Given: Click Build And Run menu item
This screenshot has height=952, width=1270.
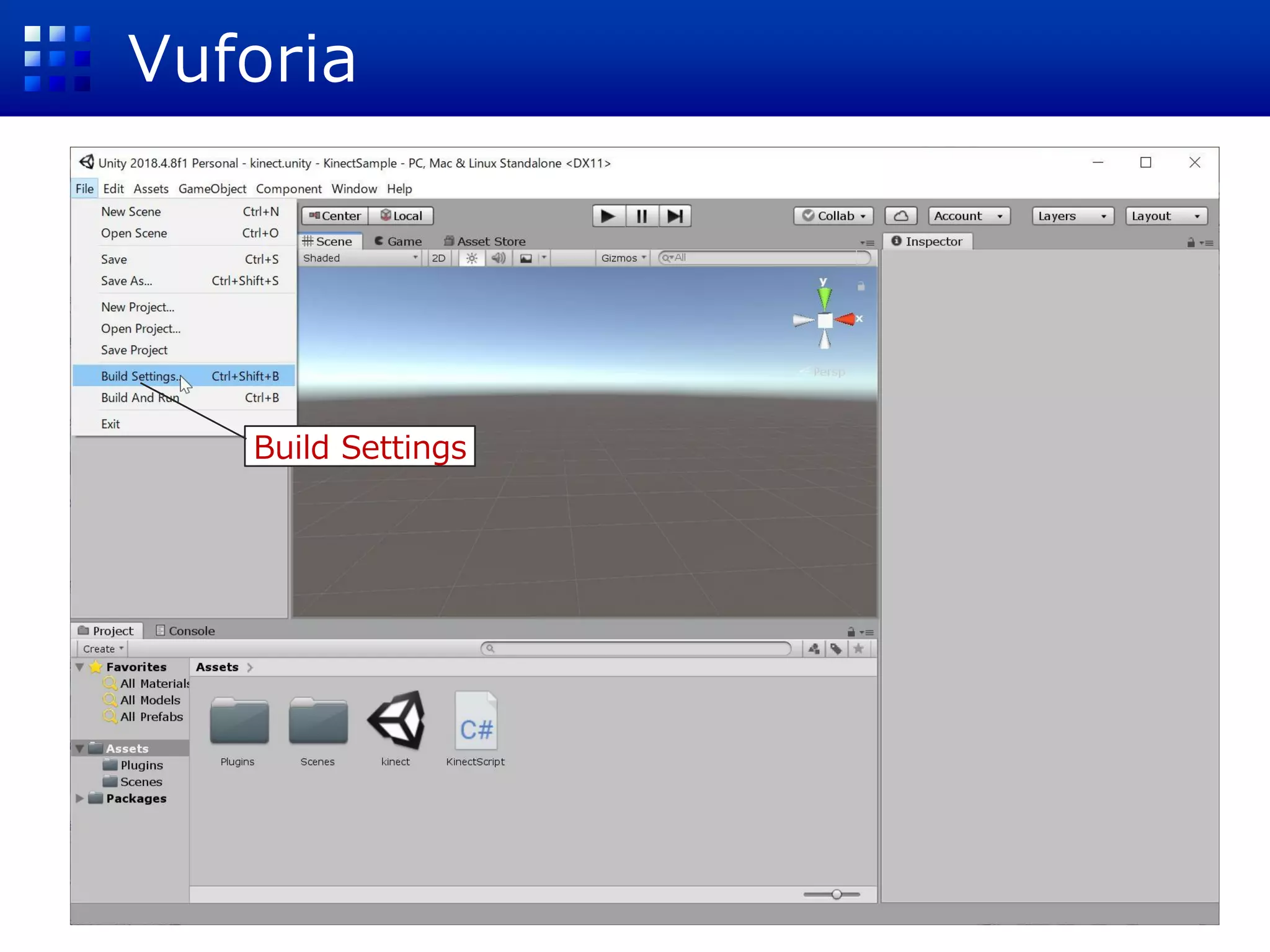Looking at the screenshot, I should click(x=184, y=398).
